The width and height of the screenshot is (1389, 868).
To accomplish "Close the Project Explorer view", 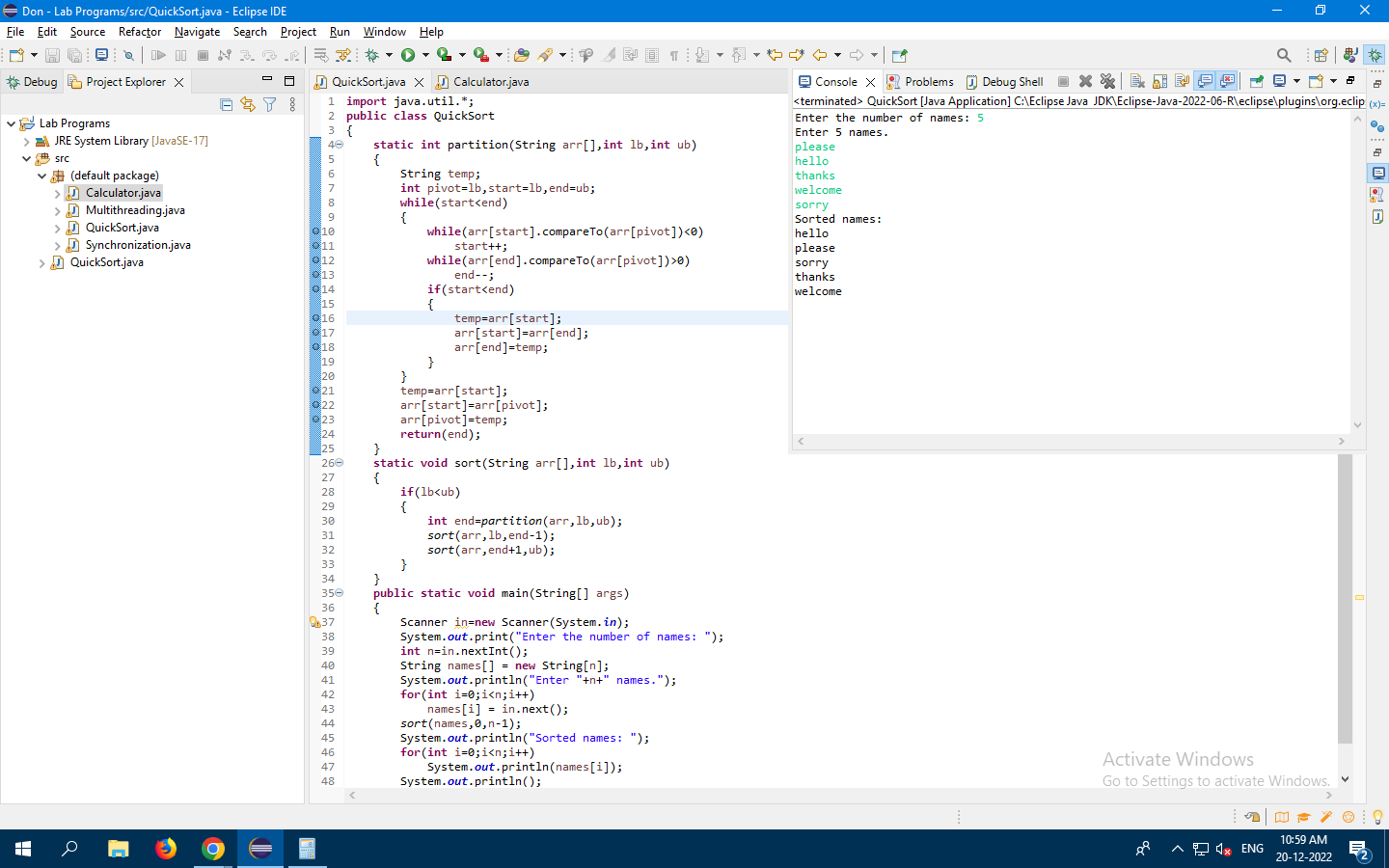I will point(178,82).
